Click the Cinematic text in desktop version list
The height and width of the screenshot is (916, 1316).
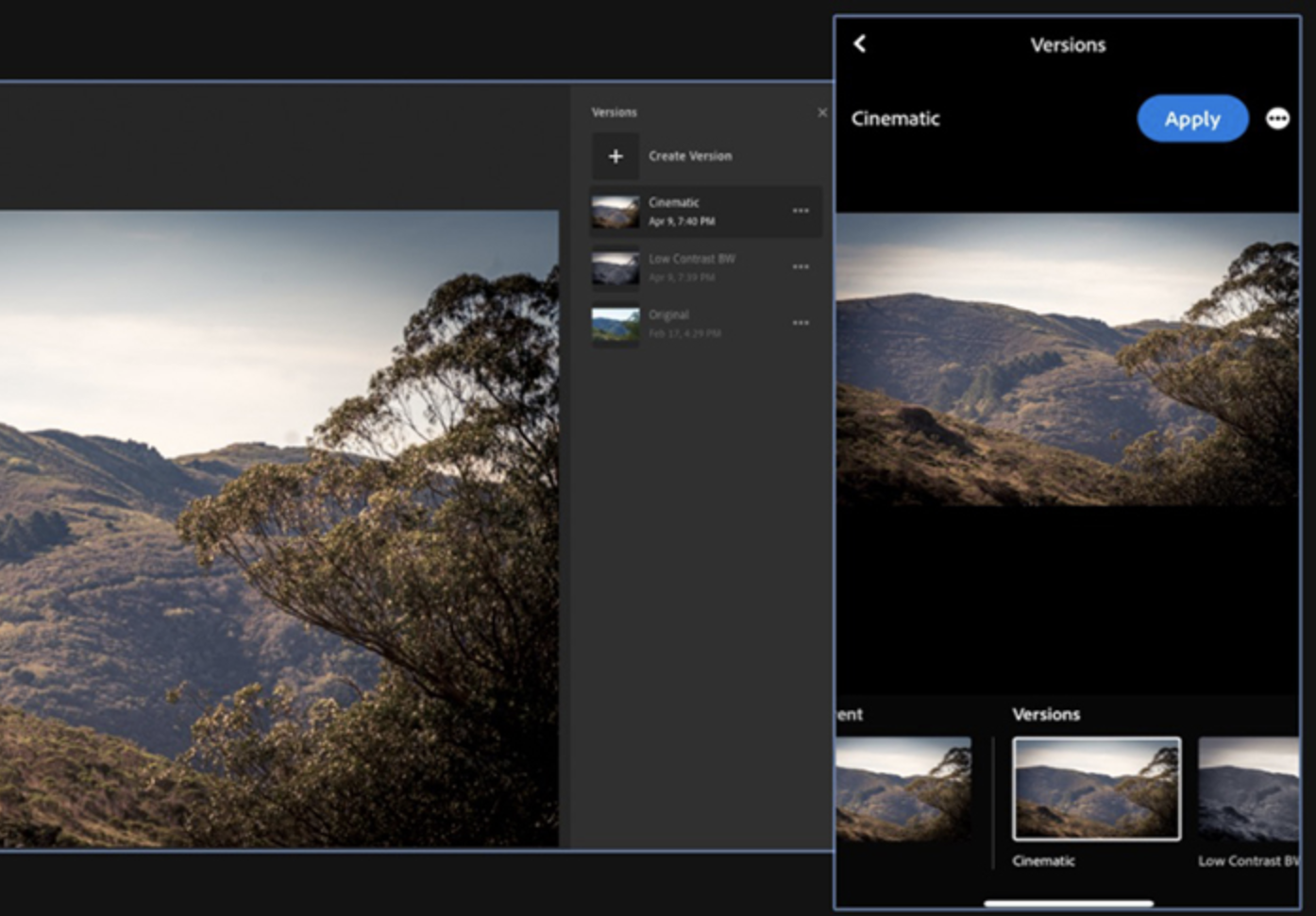[x=674, y=202]
